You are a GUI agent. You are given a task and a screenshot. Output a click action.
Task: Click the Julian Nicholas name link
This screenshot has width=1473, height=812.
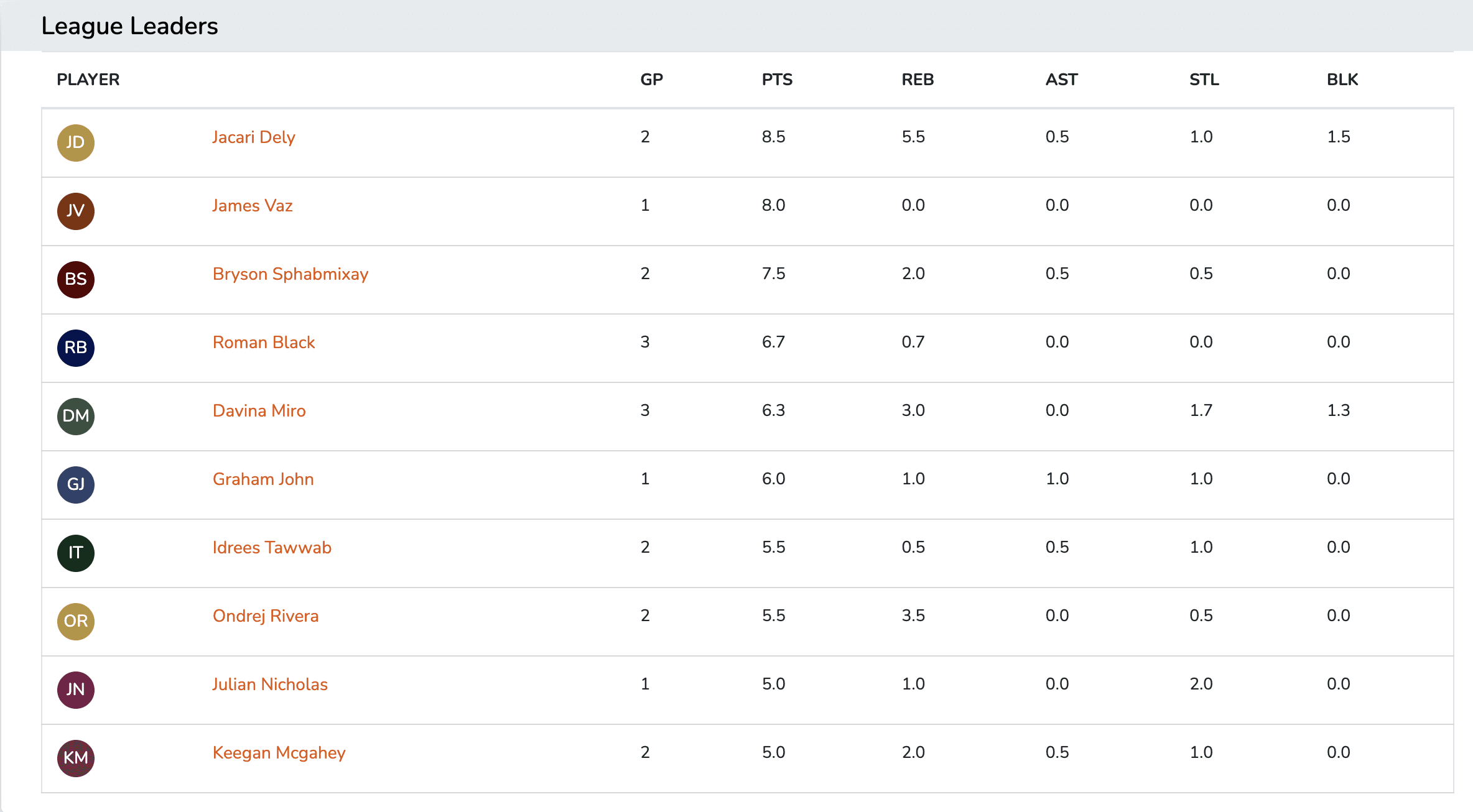pos(269,685)
